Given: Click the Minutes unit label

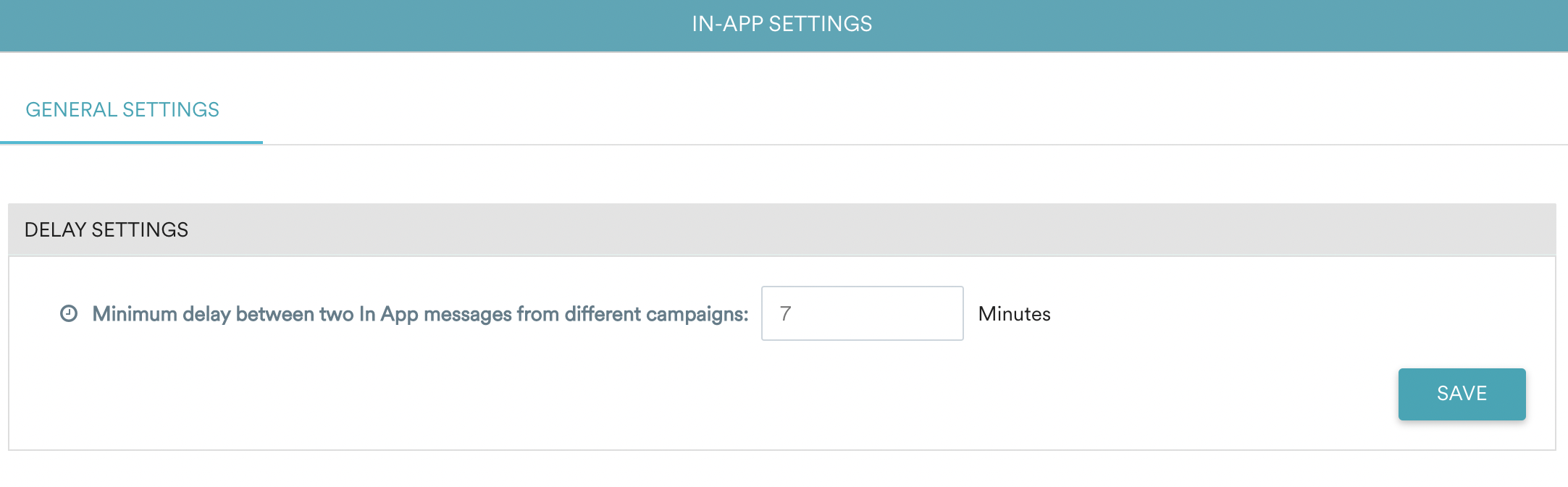Looking at the screenshot, I should [1014, 314].
